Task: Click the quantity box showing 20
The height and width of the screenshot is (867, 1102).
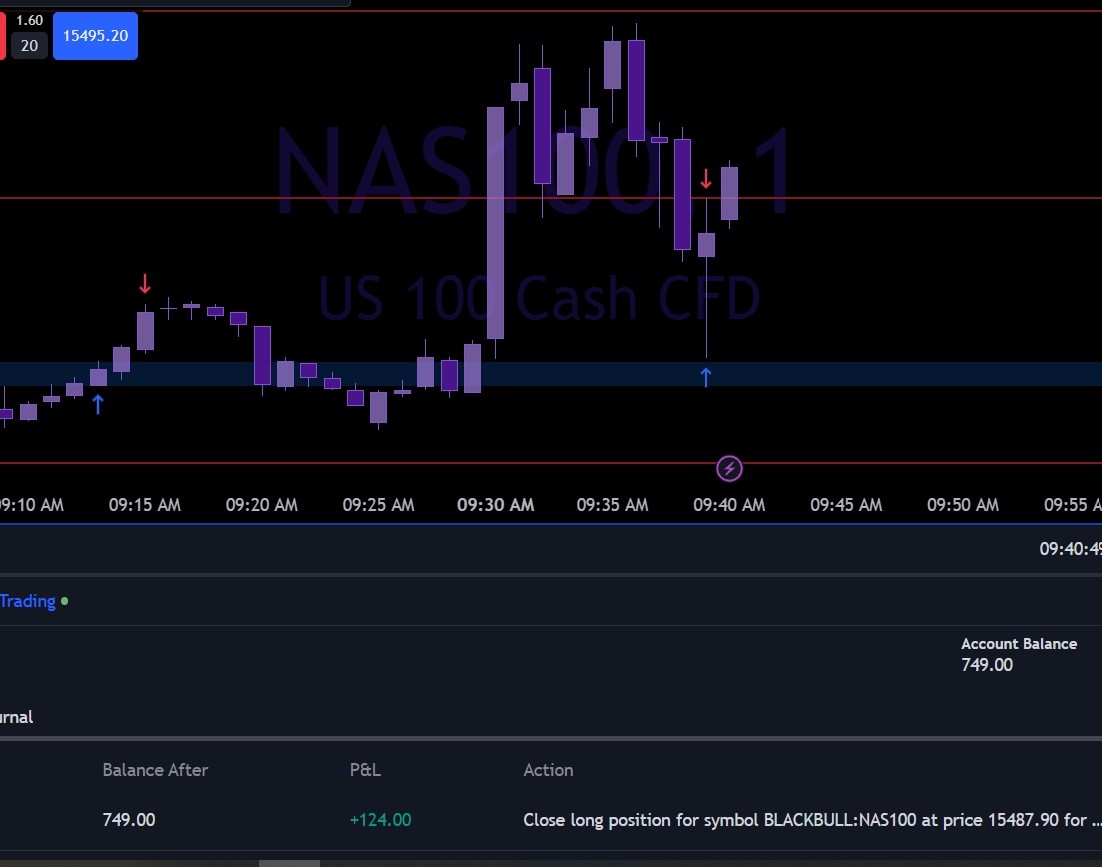Action: coord(30,46)
